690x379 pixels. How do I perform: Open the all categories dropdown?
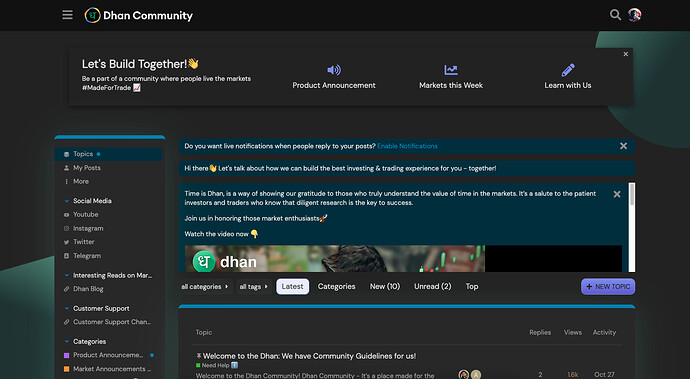pos(205,287)
